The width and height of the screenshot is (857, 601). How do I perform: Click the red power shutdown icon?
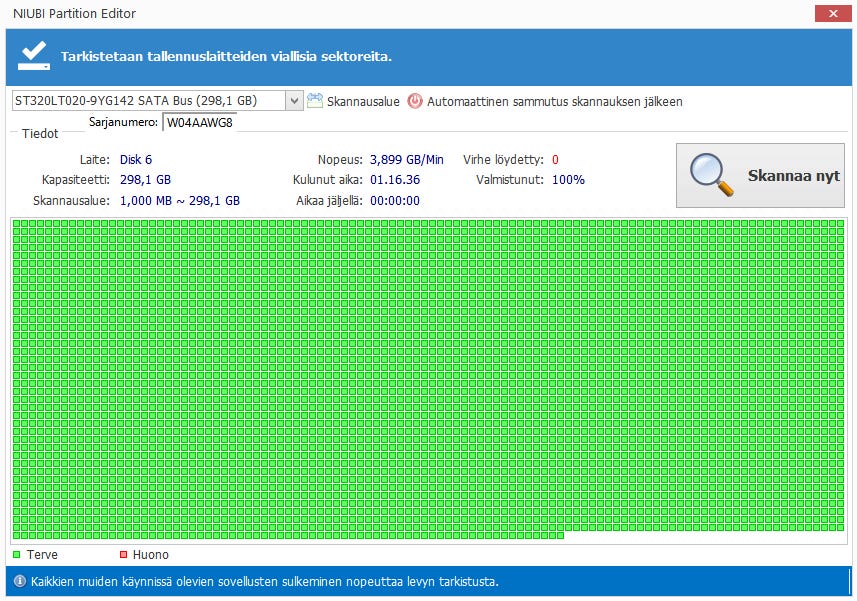(x=415, y=101)
